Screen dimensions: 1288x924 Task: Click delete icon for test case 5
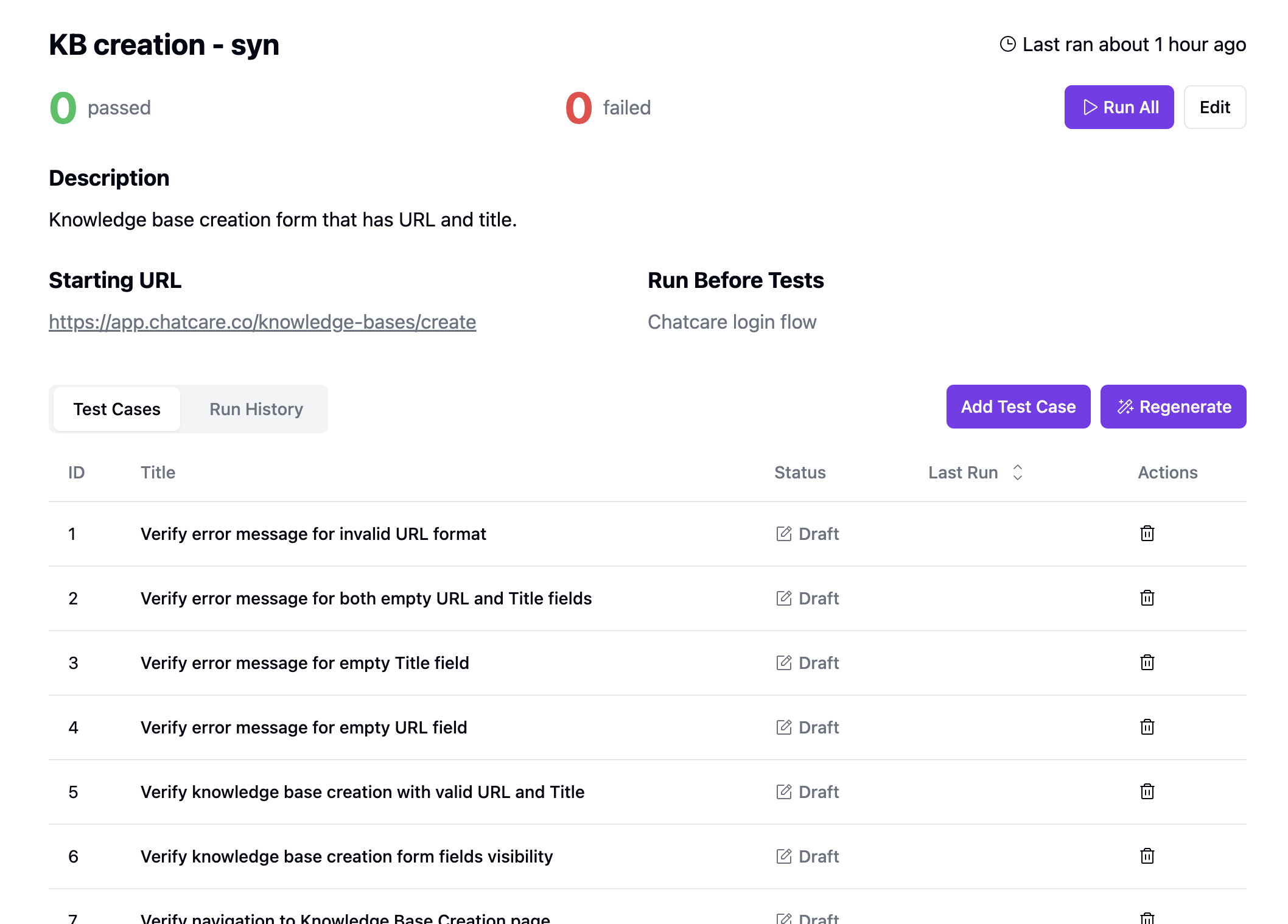tap(1147, 791)
